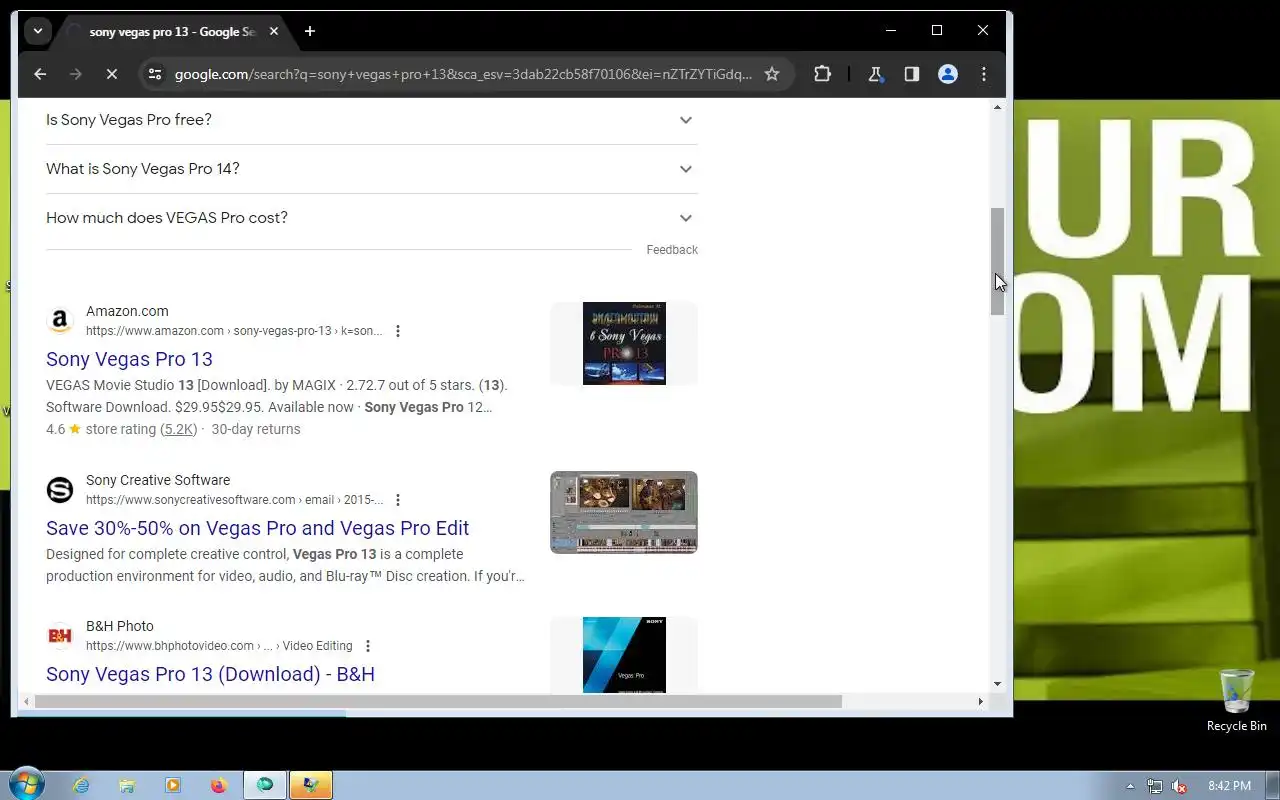The image size is (1280, 800).
Task: Open the Recycle Bin desktop icon
Action: [x=1237, y=700]
